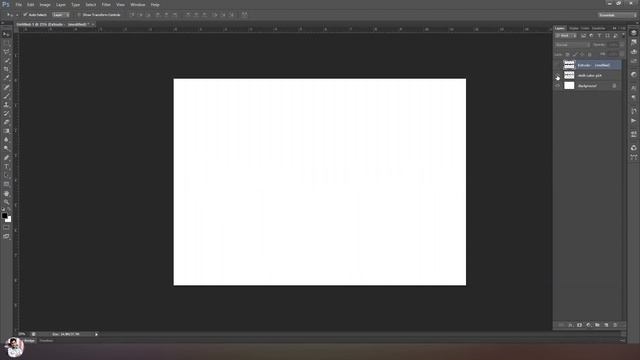Open the Timeline tab at bottom
The image size is (640, 360).
click(x=47, y=341)
